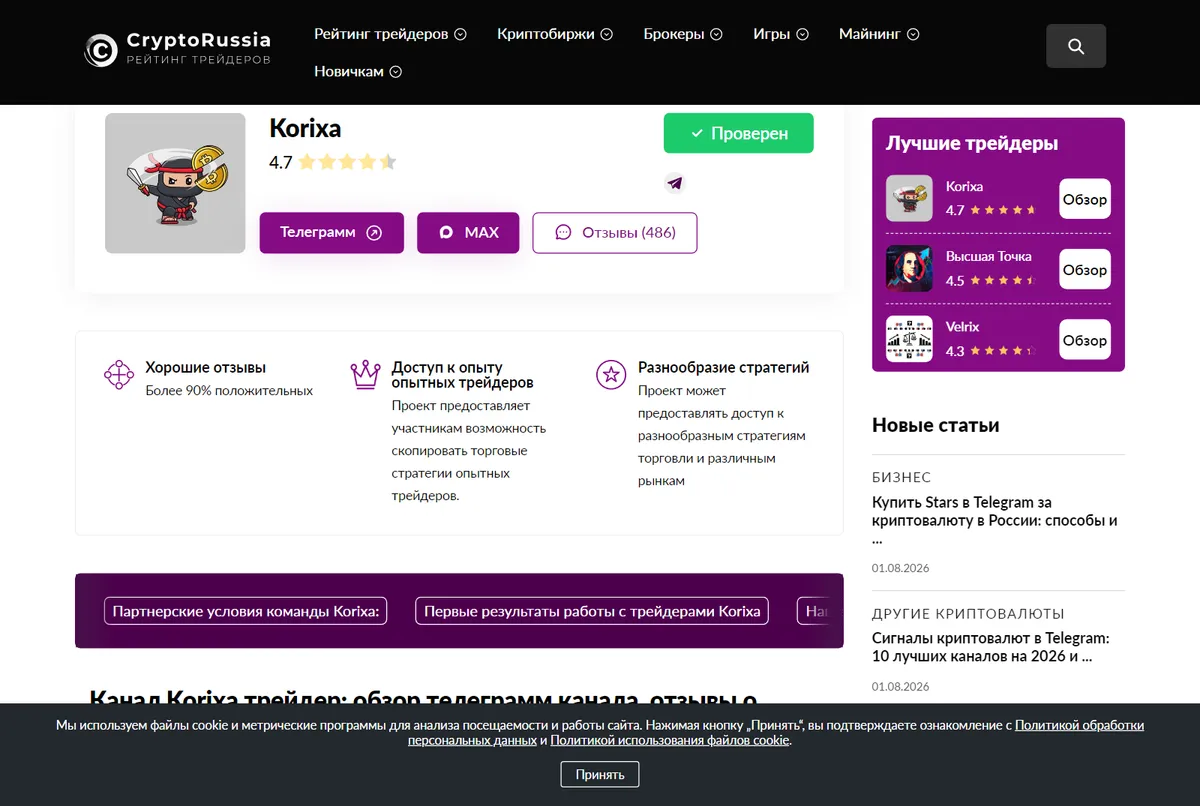The image size is (1200, 806).
Task: Open article Купить Stars в Telegram
Action: tap(995, 520)
